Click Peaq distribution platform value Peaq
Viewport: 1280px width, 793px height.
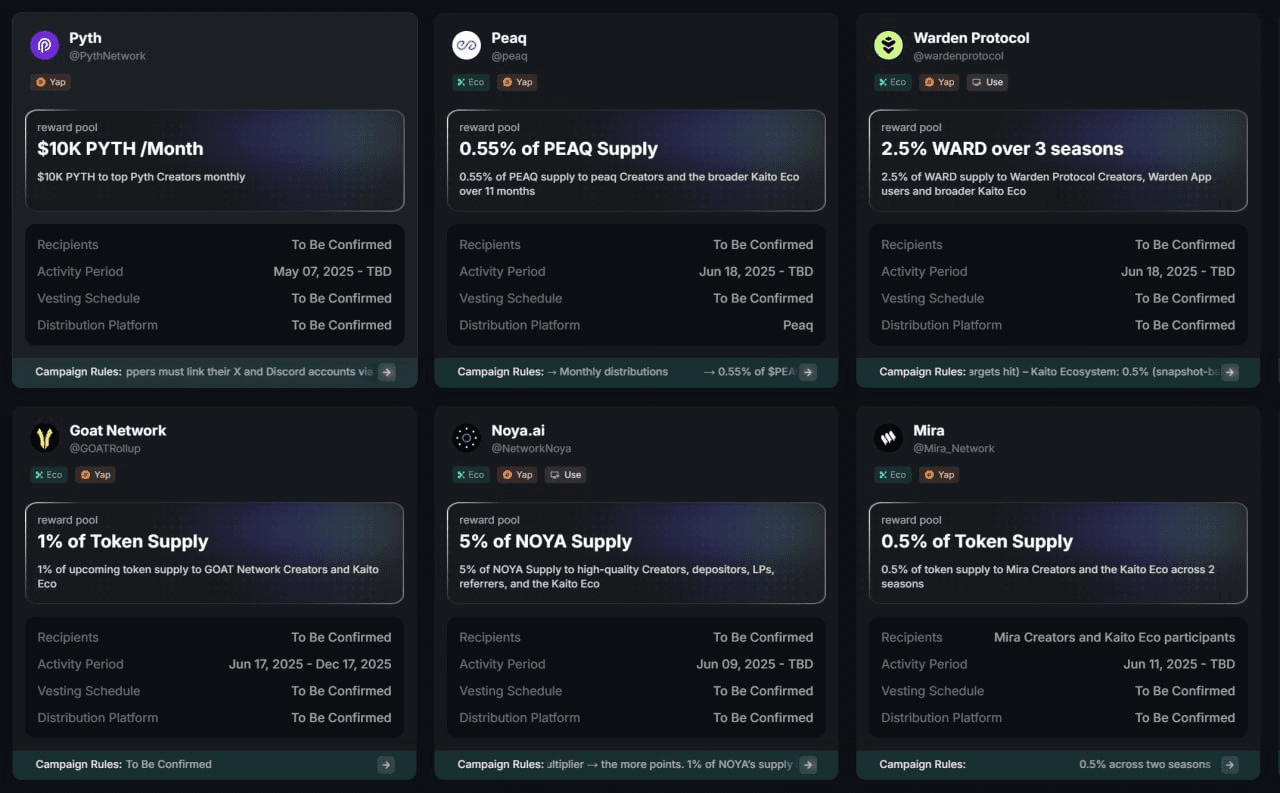(x=798, y=326)
